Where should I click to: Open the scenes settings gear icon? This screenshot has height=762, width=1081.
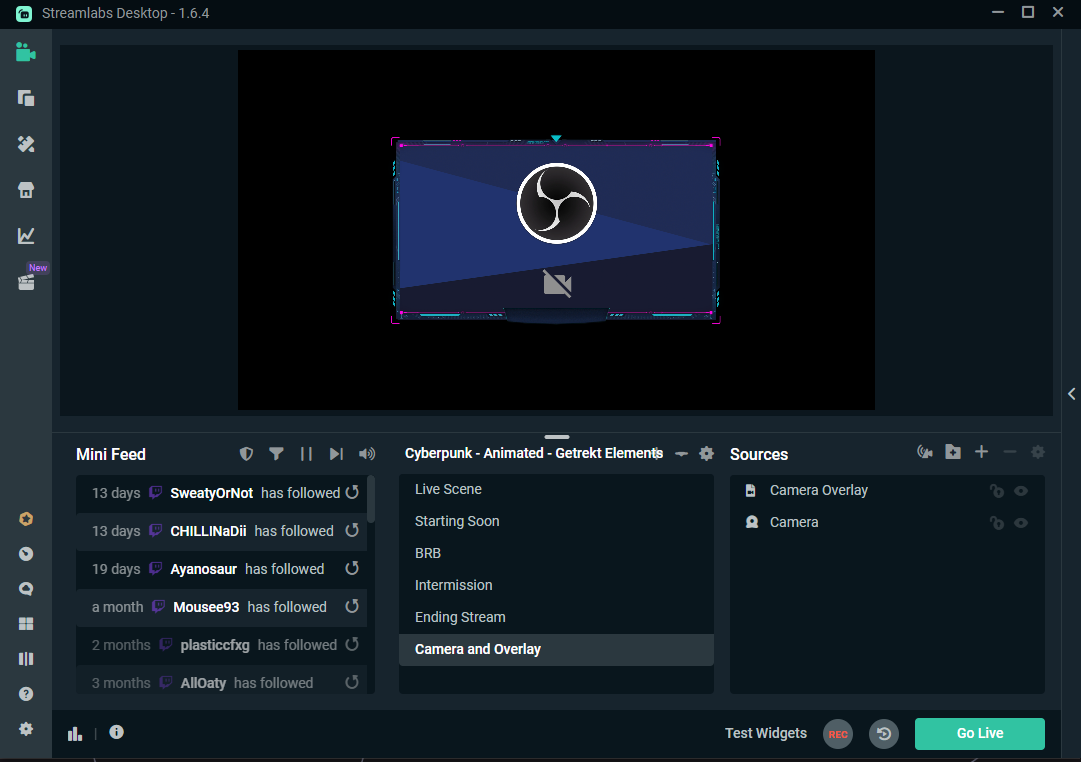tap(707, 454)
